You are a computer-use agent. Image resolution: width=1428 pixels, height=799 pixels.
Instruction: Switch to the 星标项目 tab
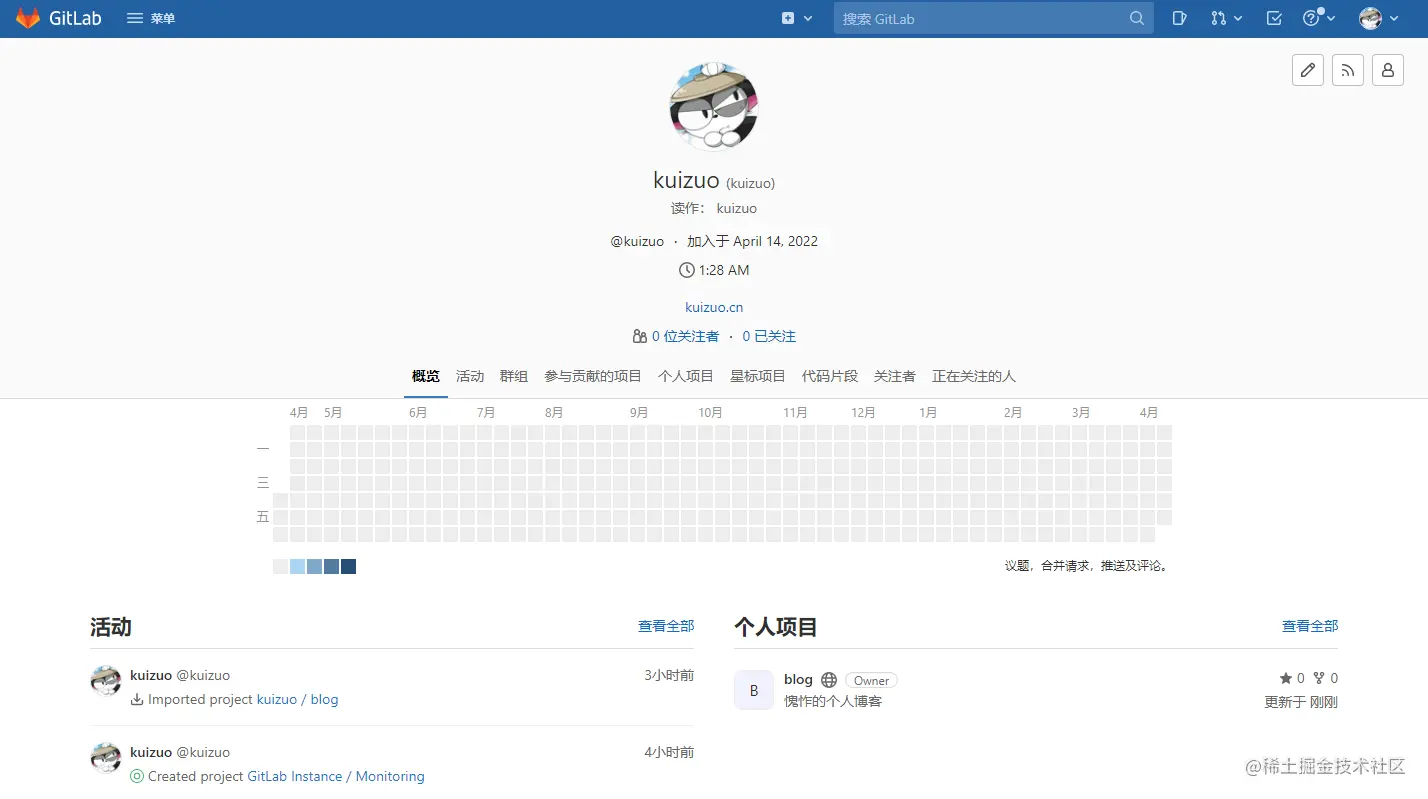point(757,376)
